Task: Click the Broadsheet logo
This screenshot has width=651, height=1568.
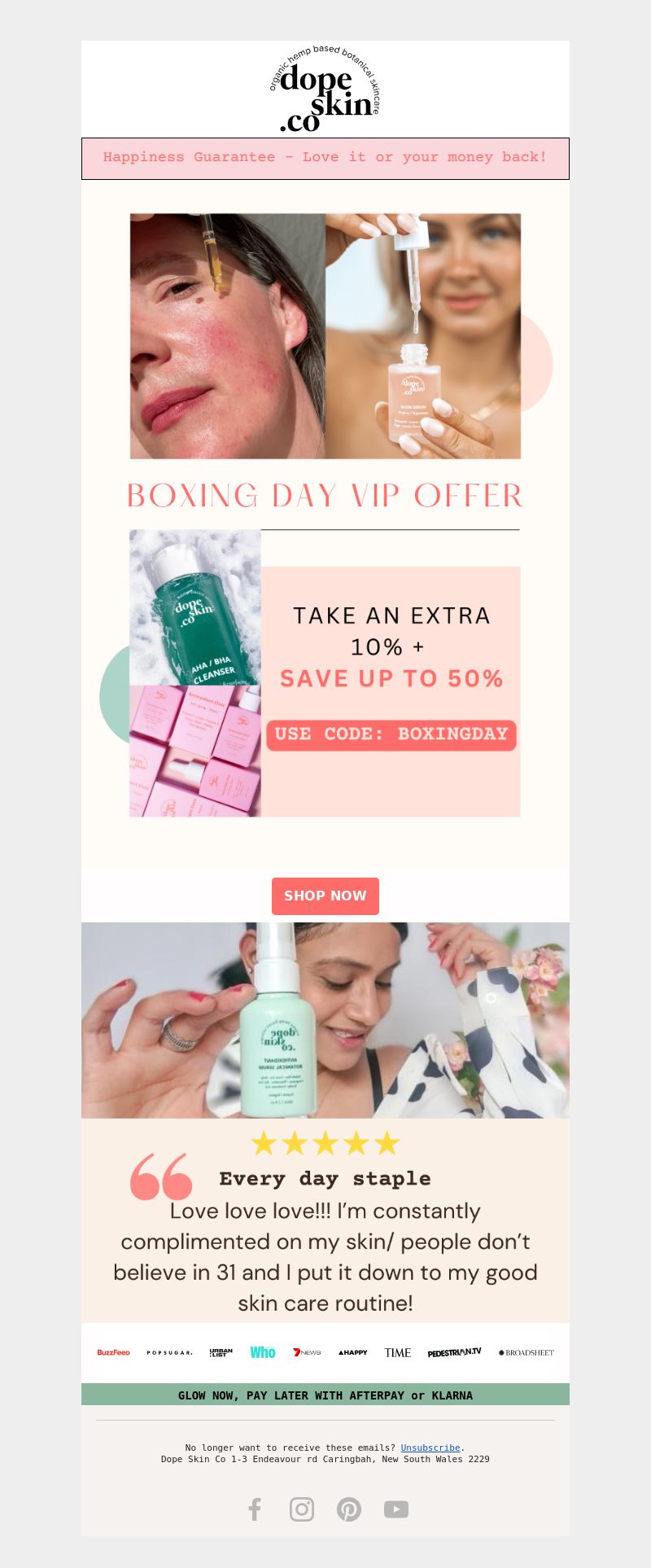Action: (526, 1352)
